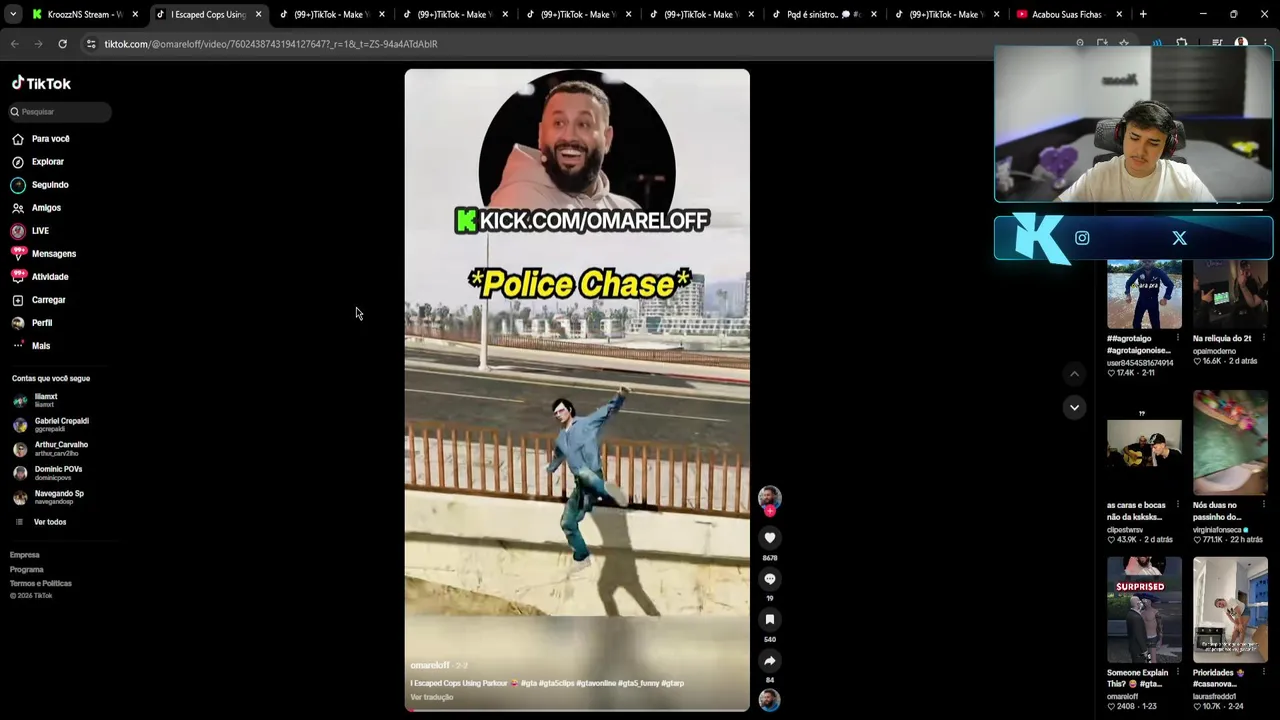This screenshot has height=720, width=1280.
Task: Like the video with heart icon
Action: pos(769,538)
